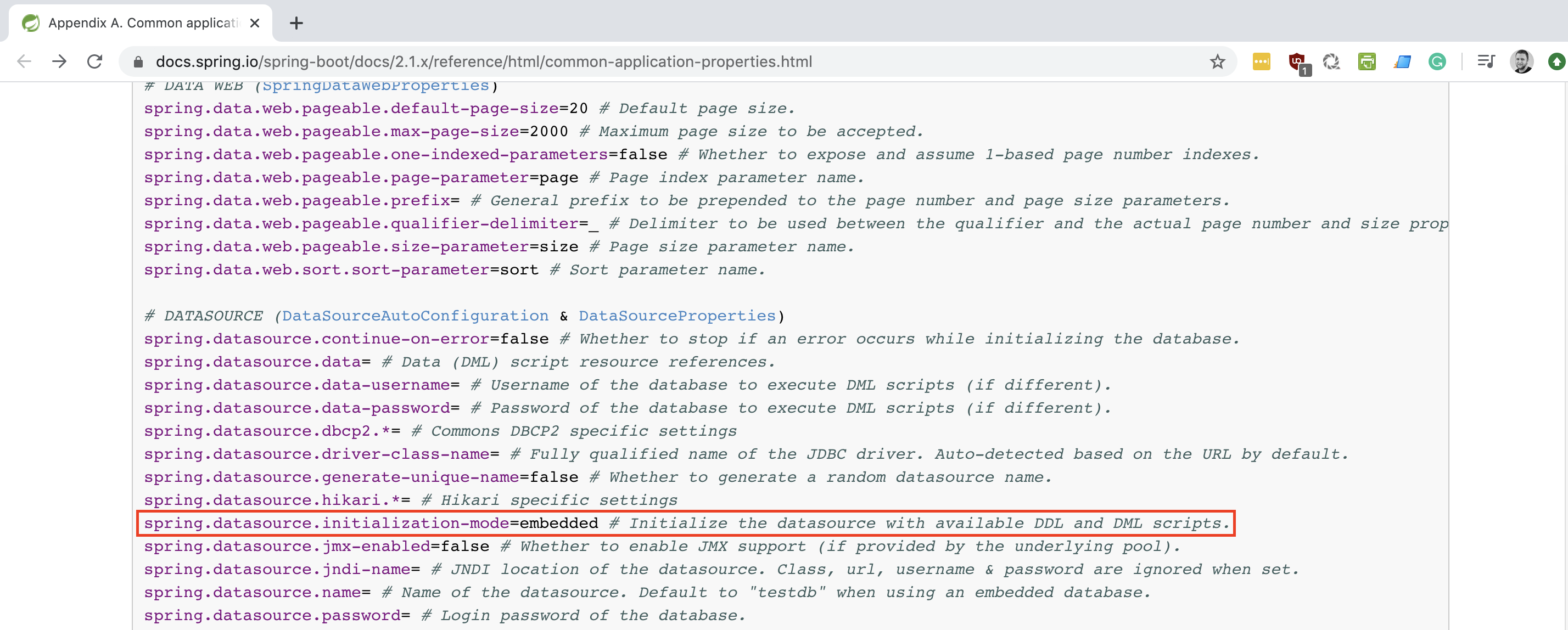Reload the Spring docs page
The image size is (1568, 630).
[94, 61]
